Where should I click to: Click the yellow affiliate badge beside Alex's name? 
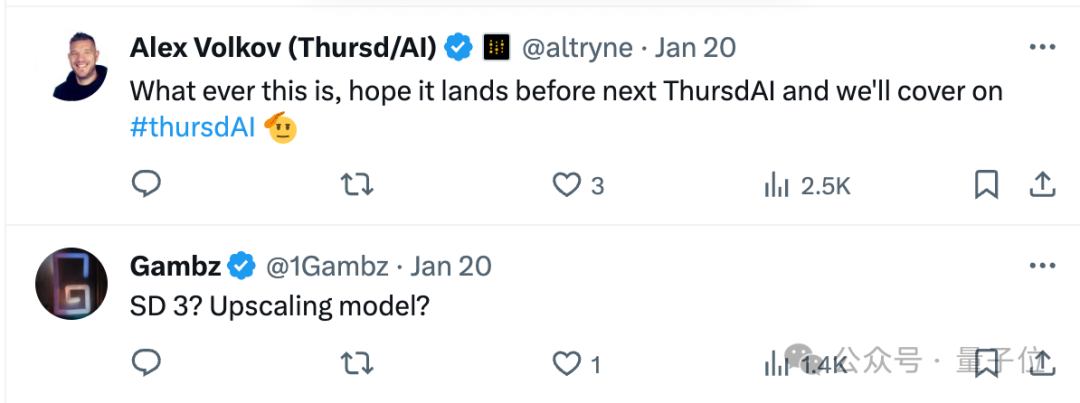click(x=497, y=47)
